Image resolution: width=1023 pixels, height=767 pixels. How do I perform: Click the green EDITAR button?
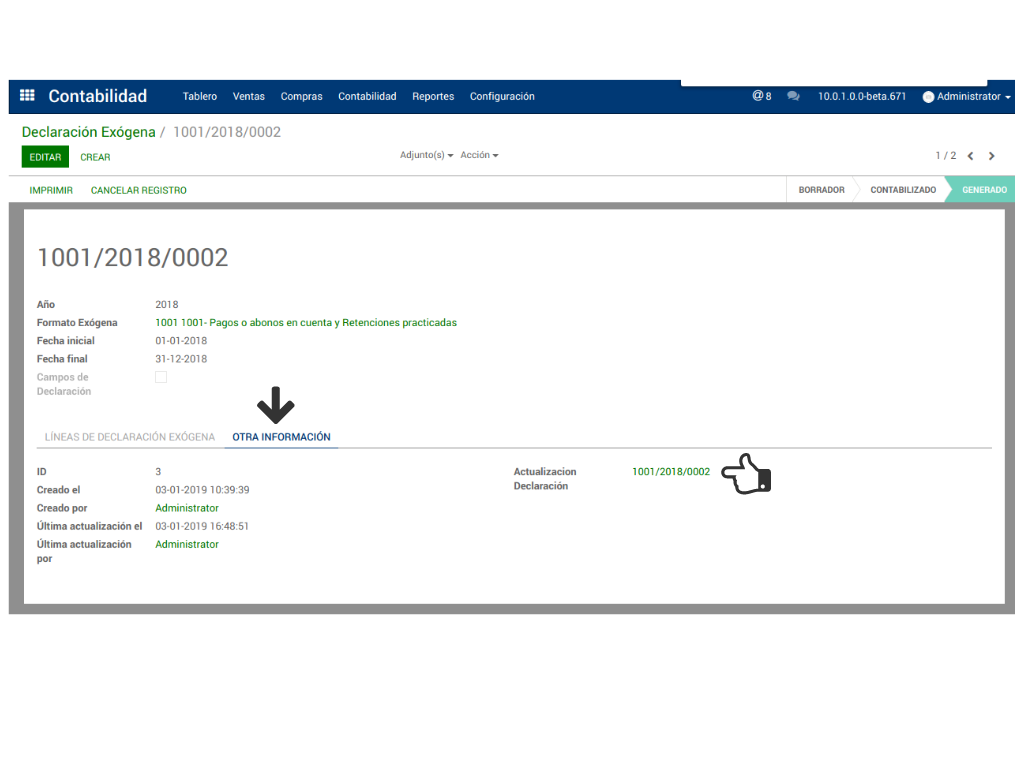(x=45, y=157)
